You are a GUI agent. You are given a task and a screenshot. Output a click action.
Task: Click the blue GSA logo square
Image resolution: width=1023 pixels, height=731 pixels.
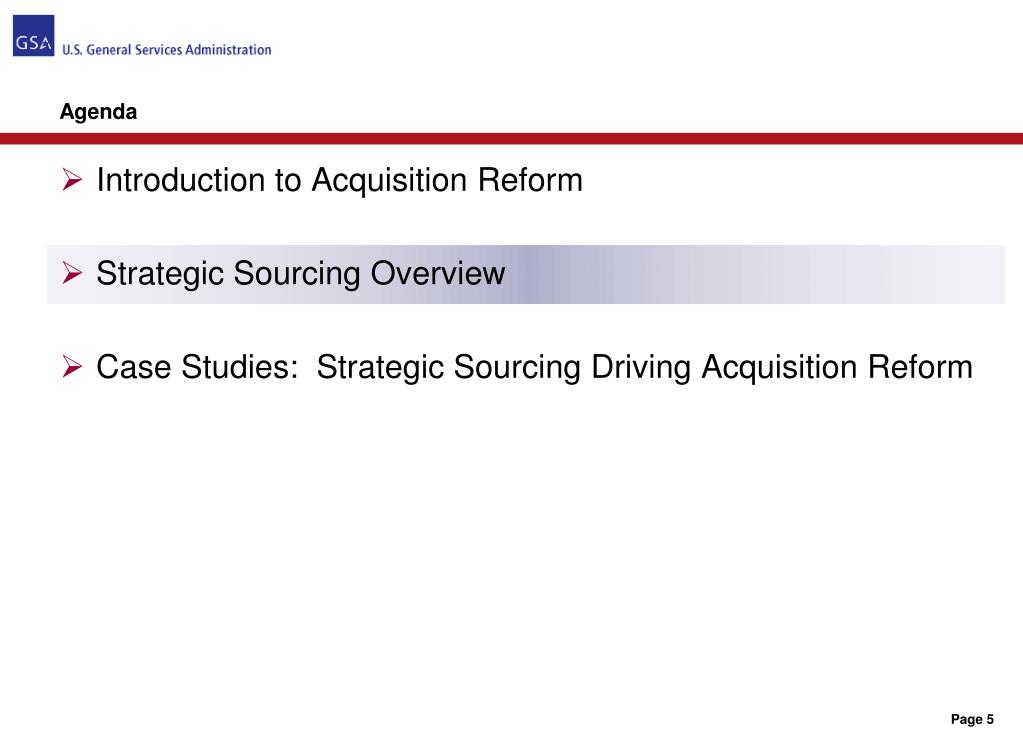pos(33,36)
